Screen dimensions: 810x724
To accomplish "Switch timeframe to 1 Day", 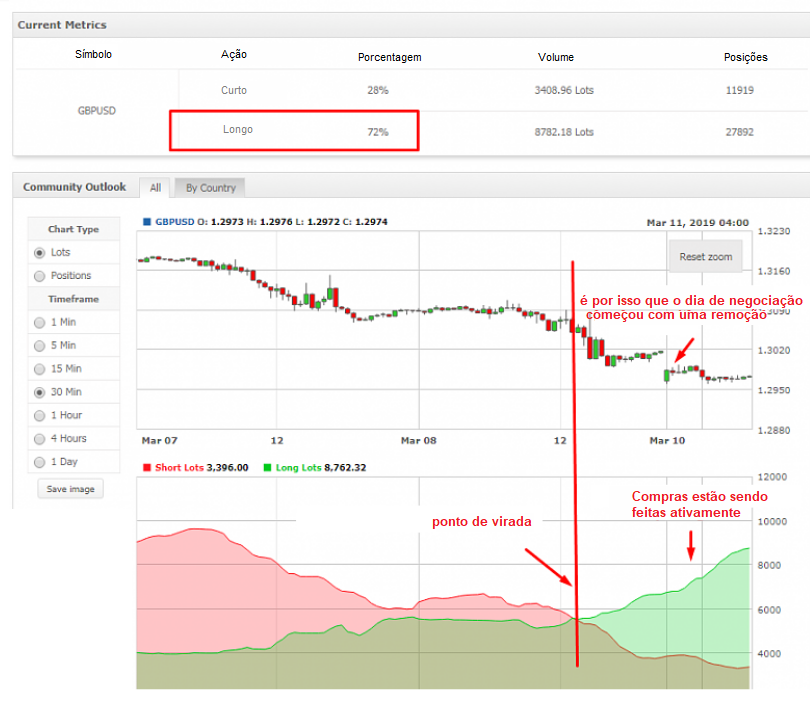I will tap(40, 462).
